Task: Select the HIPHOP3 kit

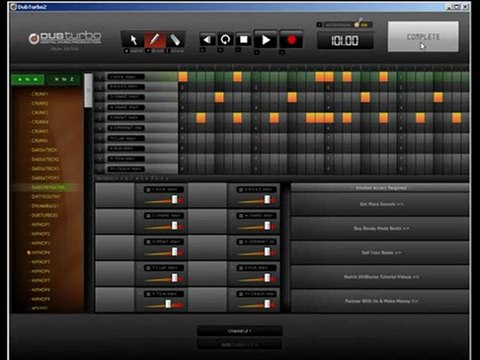Action: click(x=41, y=243)
